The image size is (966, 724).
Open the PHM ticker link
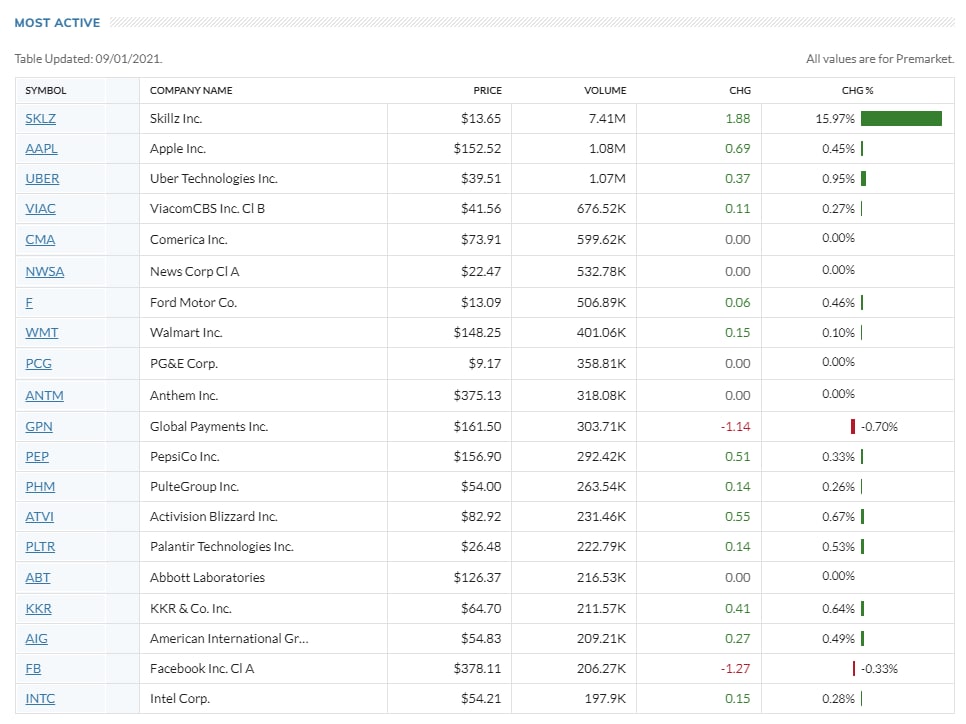point(40,487)
